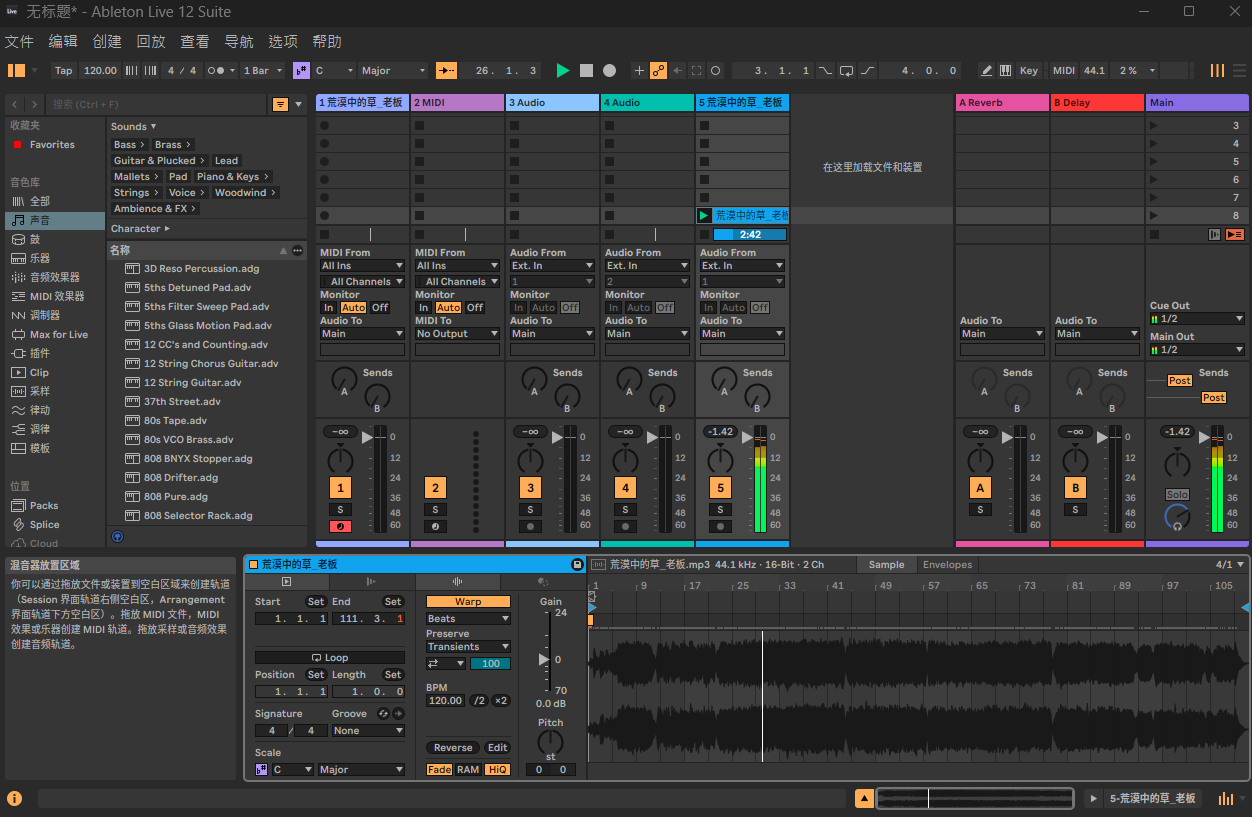Open the 回放 menu
The image size is (1252, 817).
pos(151,41)
